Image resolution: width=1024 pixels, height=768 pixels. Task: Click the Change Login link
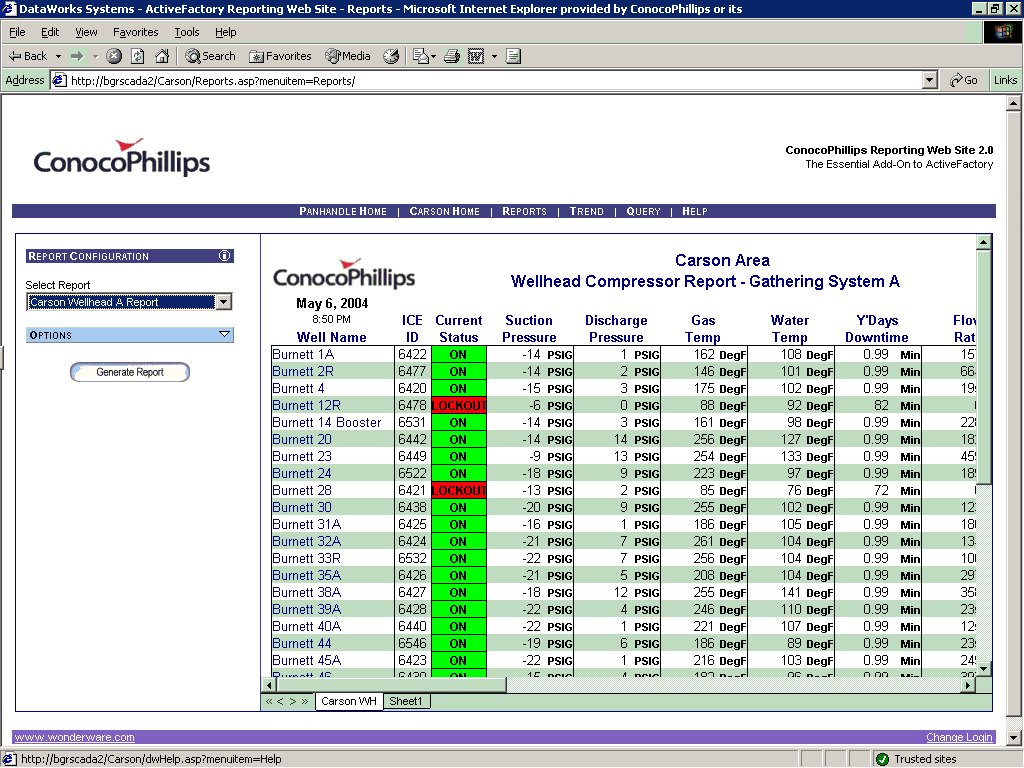pyautogui.click(x=959, y=737)
